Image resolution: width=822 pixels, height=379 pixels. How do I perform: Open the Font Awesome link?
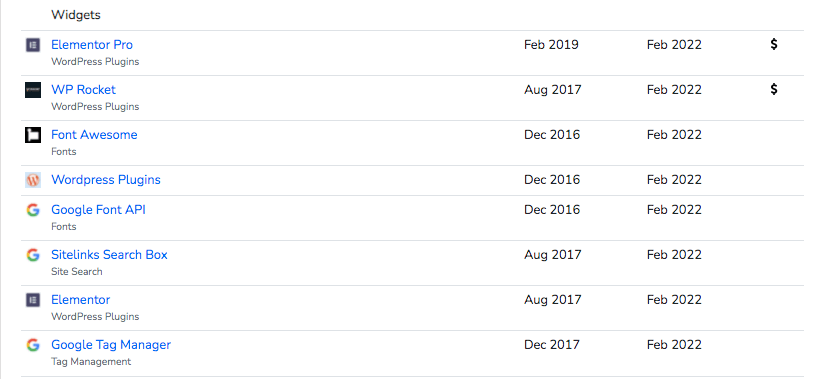94,135
